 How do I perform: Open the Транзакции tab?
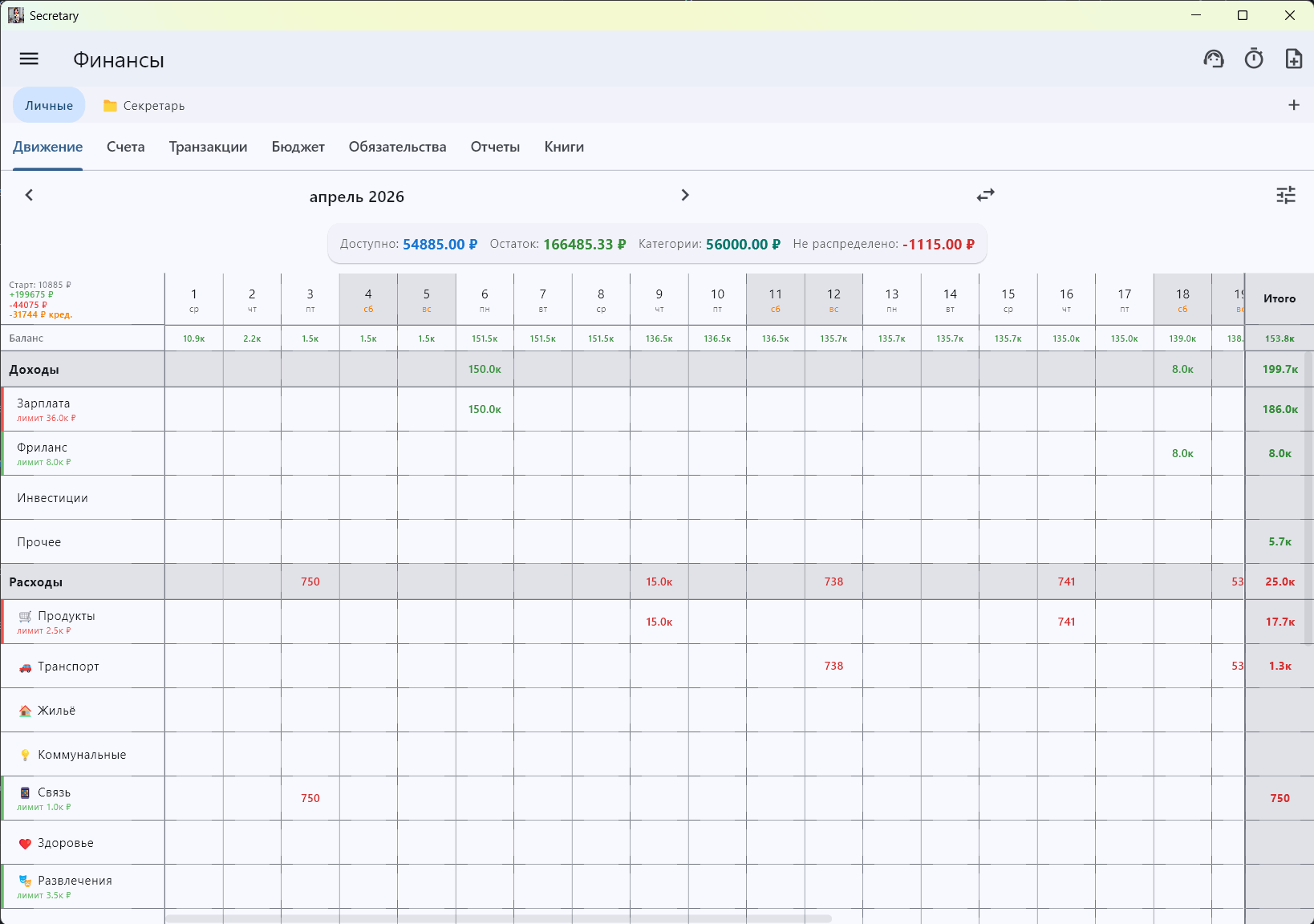point(209,147)
